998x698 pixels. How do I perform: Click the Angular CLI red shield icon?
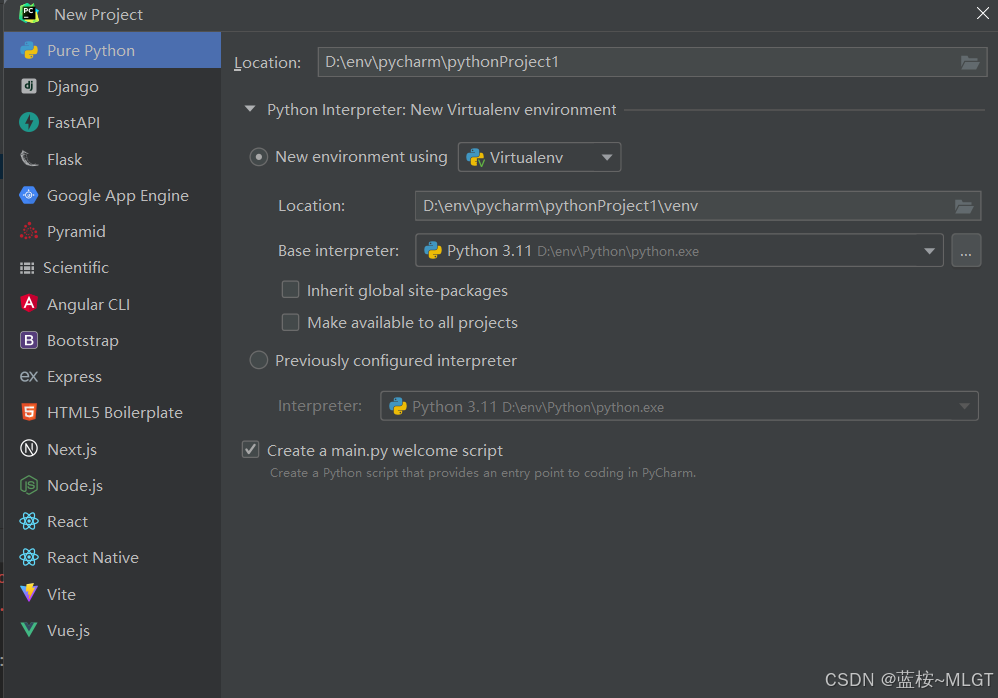(x=29, y=304)
